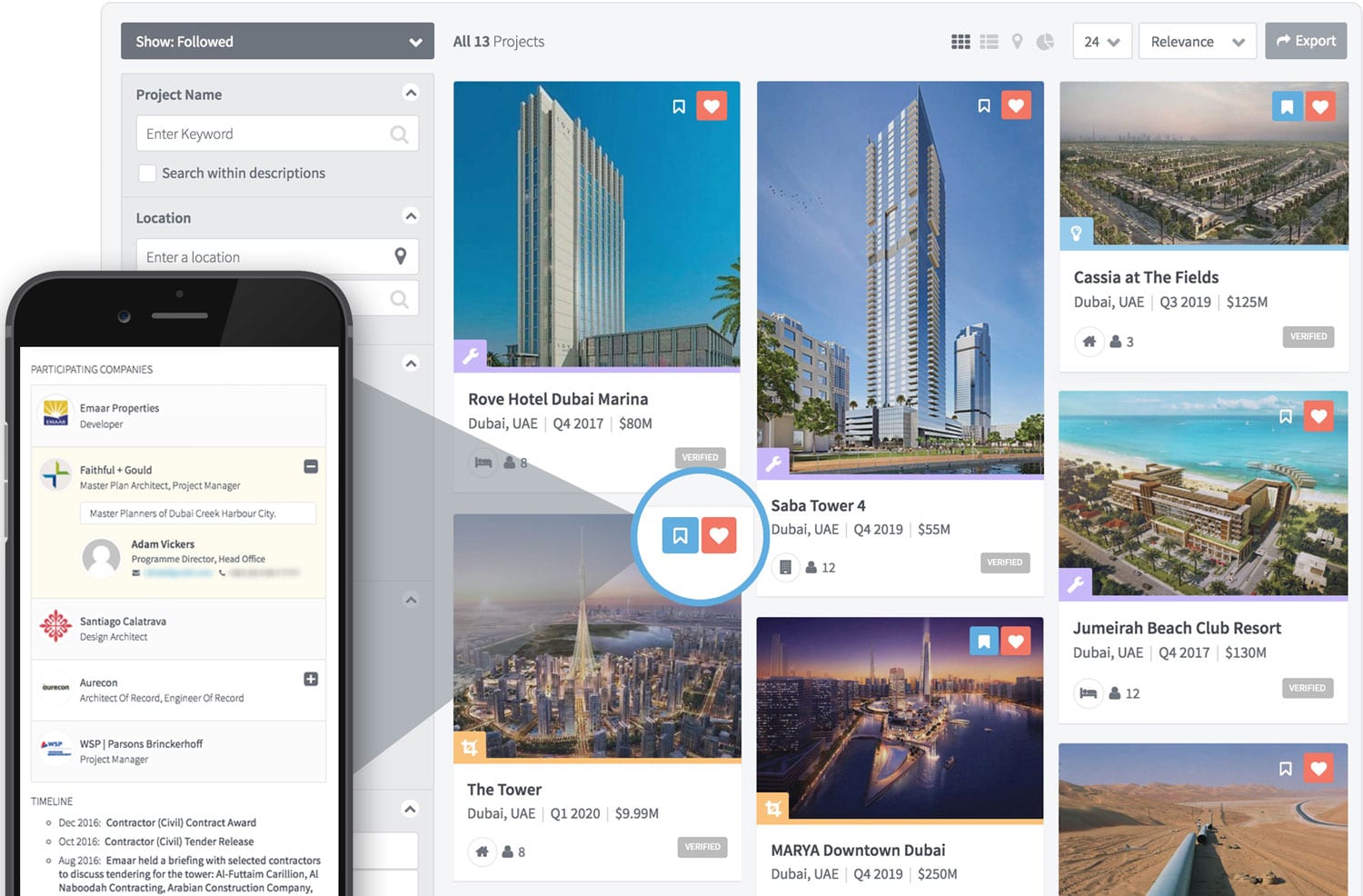Bookmark the Saba Tower 4 project
The image size is (1363, 896).
click(983, 106)
